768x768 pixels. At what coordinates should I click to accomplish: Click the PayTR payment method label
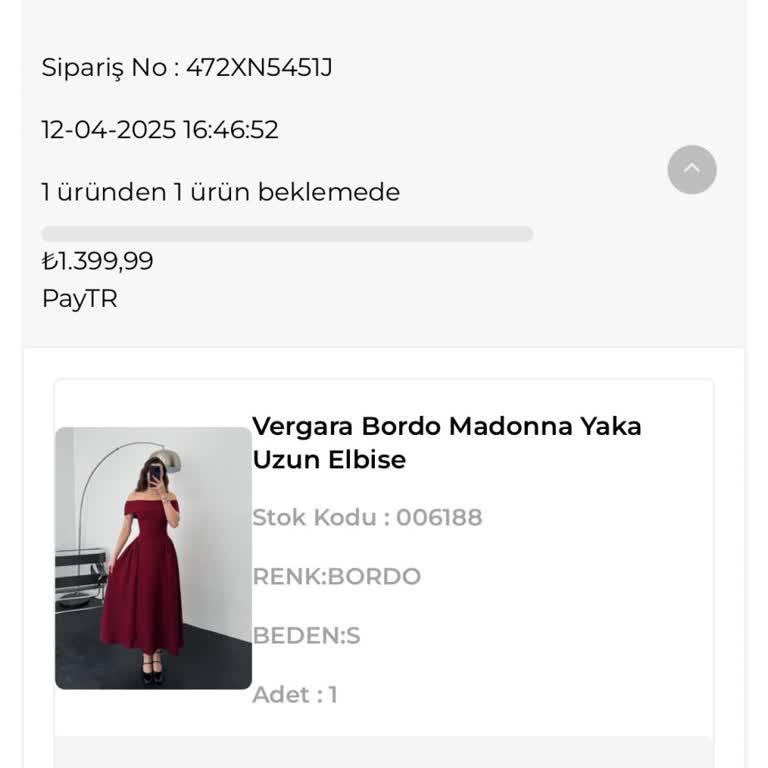click(79, 299)
